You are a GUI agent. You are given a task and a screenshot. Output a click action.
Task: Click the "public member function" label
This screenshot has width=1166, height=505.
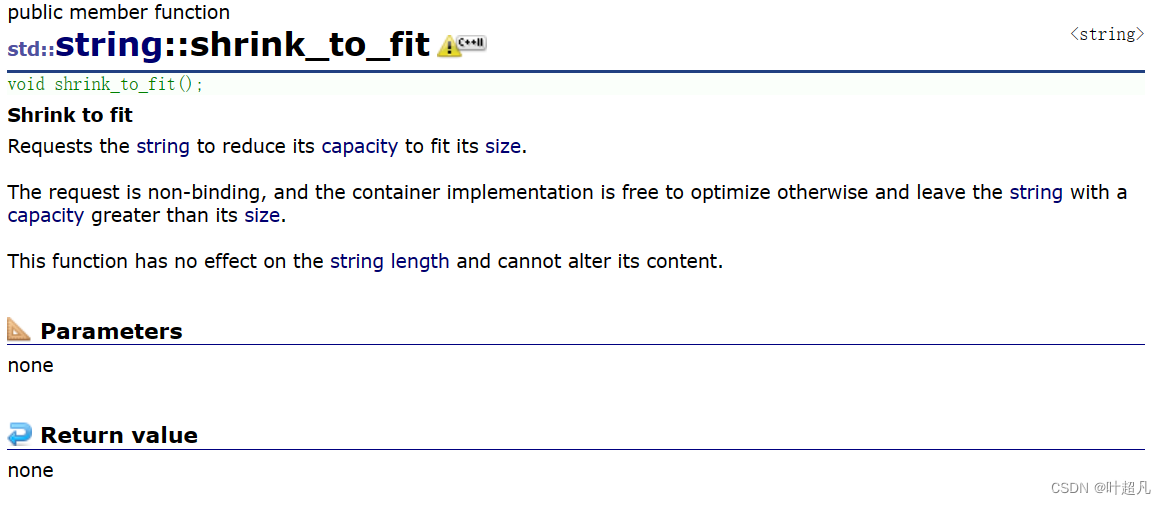[x=118, y=13]
